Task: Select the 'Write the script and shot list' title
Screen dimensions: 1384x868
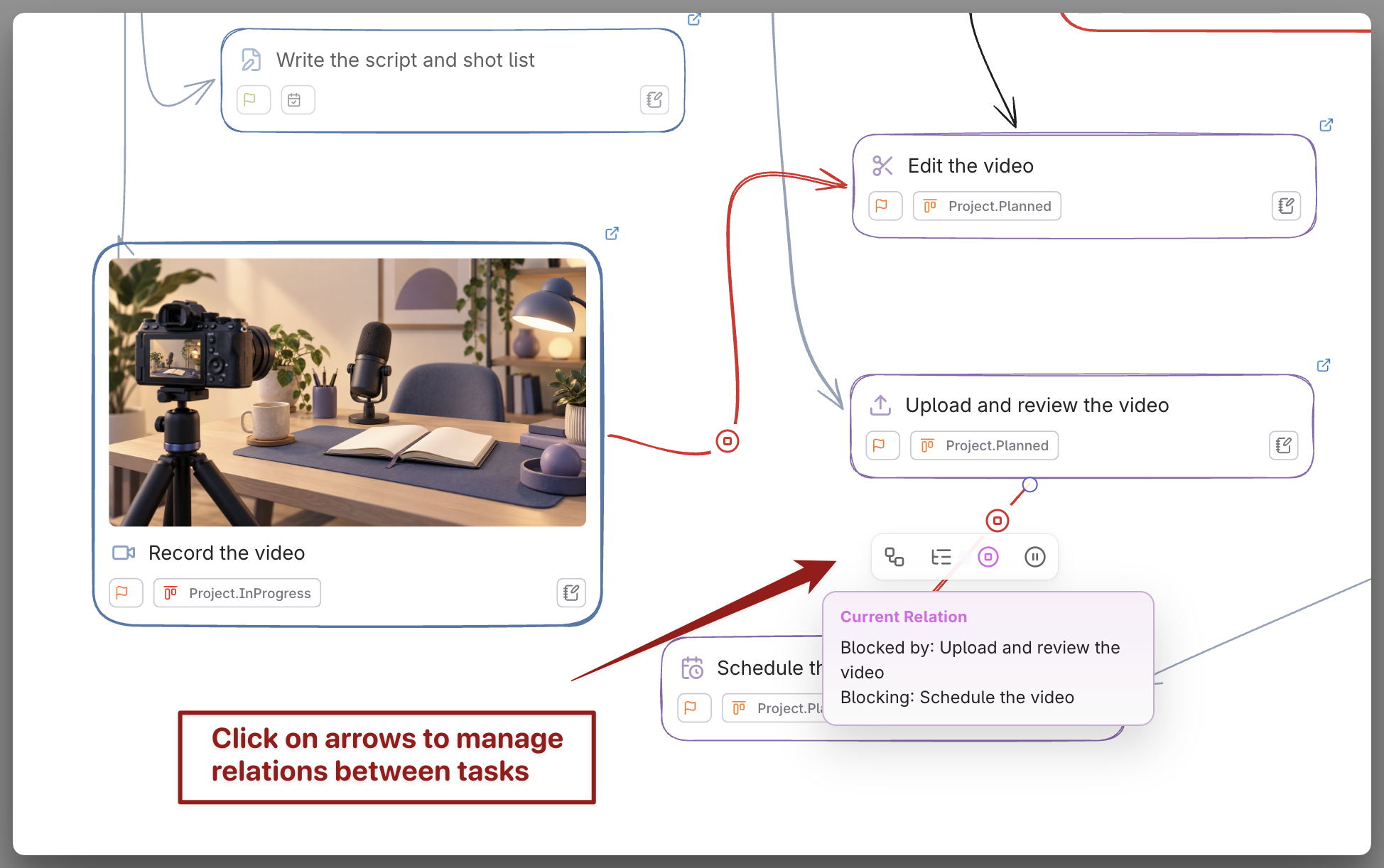Action: coord(405,60)
